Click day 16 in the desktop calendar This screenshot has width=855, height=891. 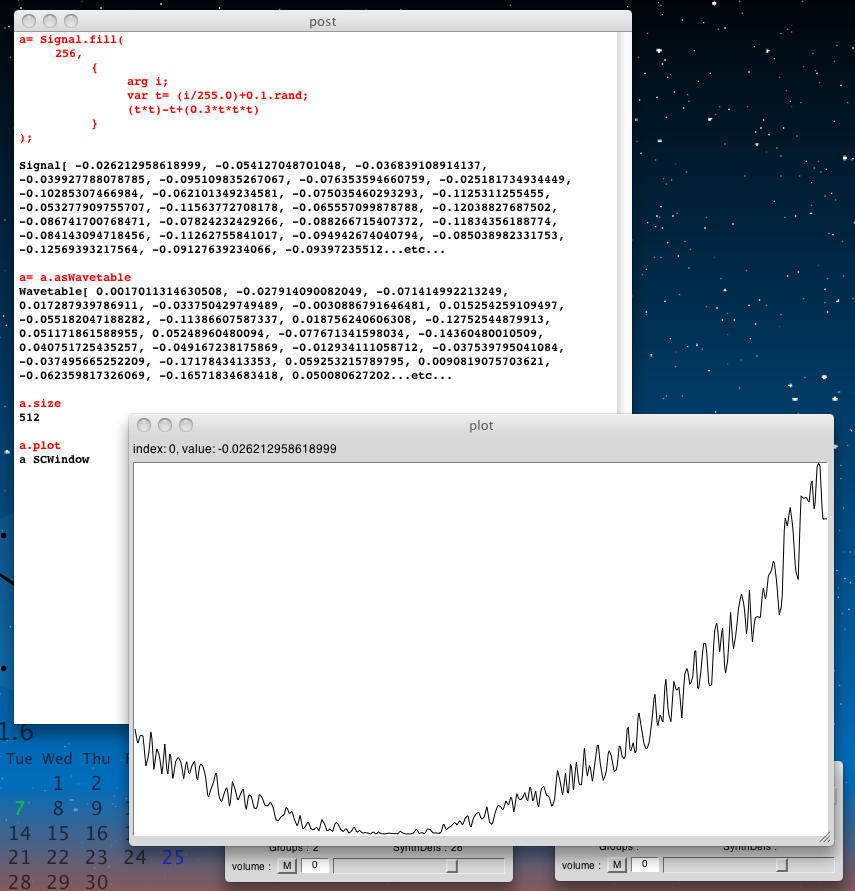point(97,833)
